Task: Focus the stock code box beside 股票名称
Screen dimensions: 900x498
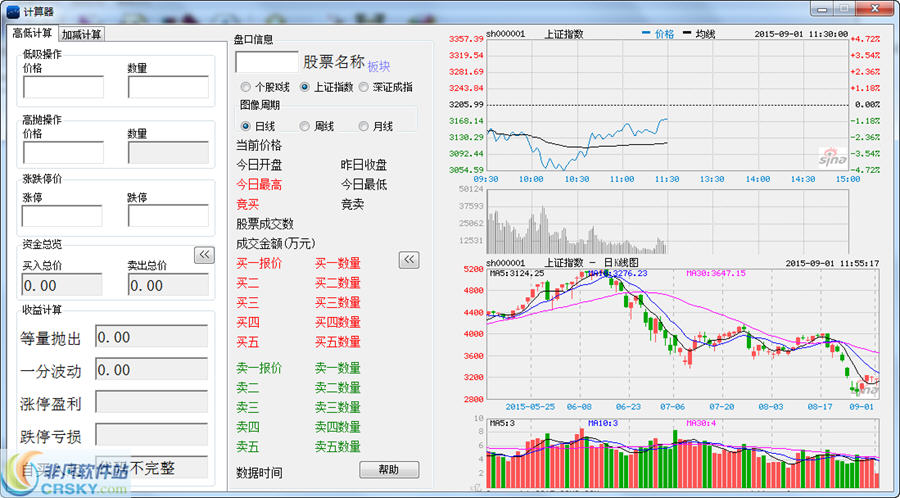Action: pos(266,61)
